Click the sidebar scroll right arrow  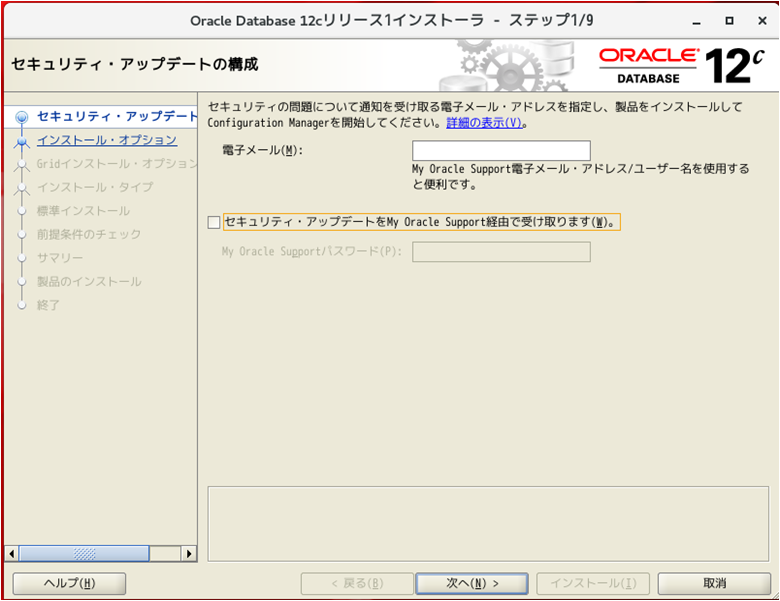[x=189, y=553]
